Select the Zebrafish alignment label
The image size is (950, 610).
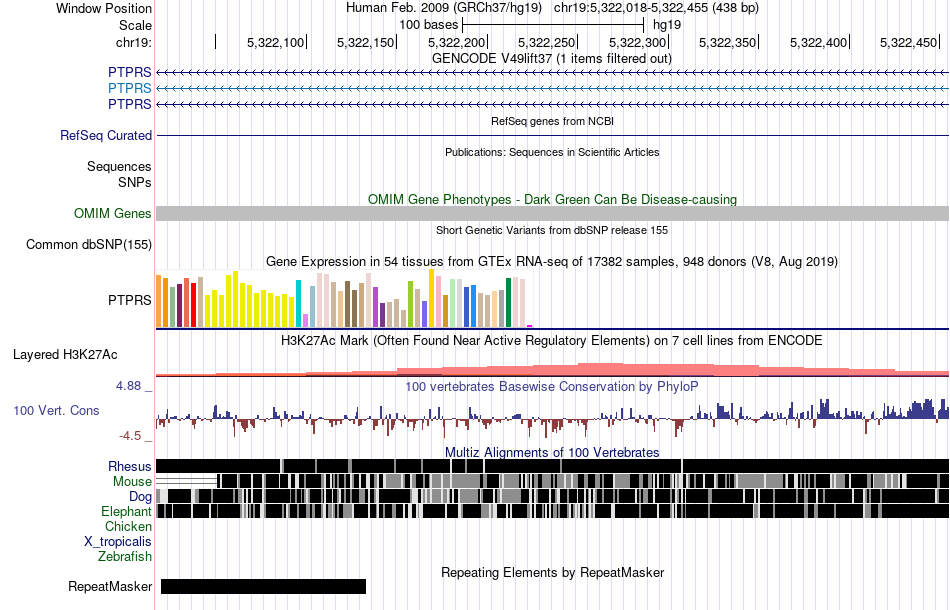pyautogui.click(x=125, y=556)
